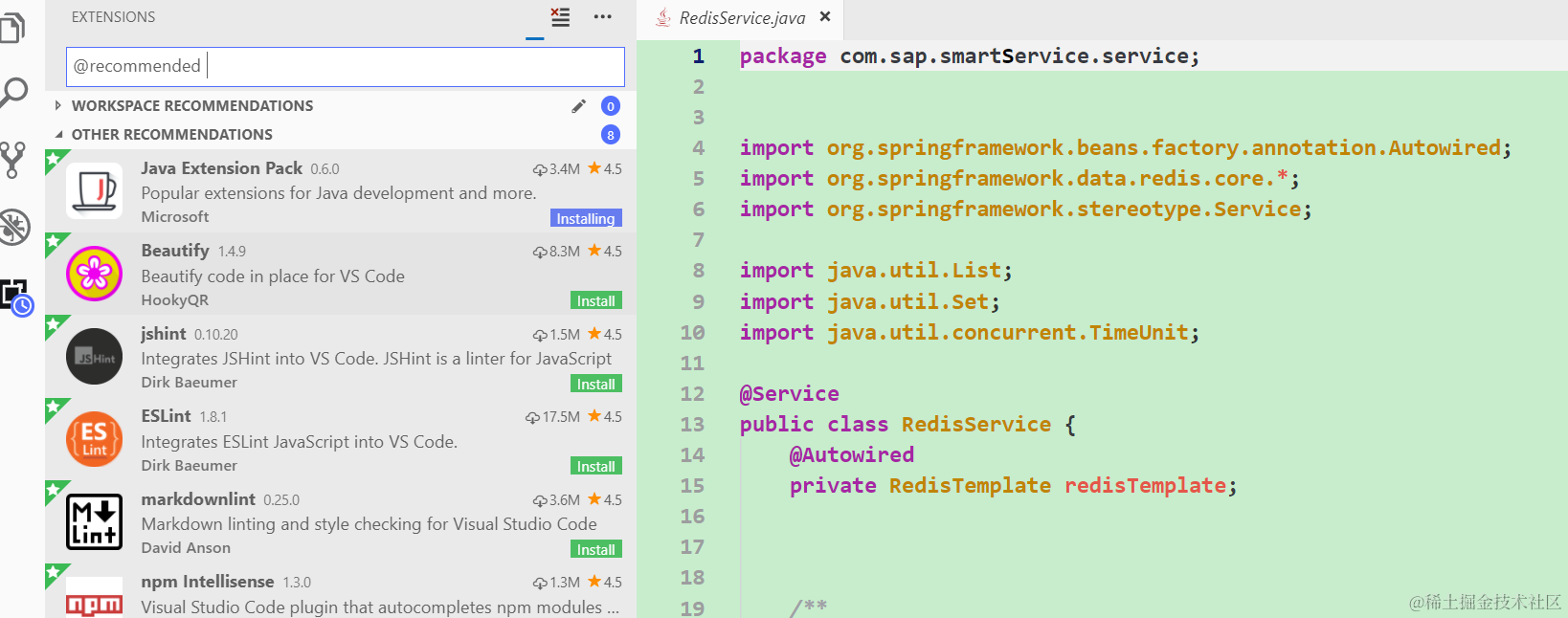Close the RedisService.java tab
This screenshot has width=1568, height=618.
click(825, 16)
